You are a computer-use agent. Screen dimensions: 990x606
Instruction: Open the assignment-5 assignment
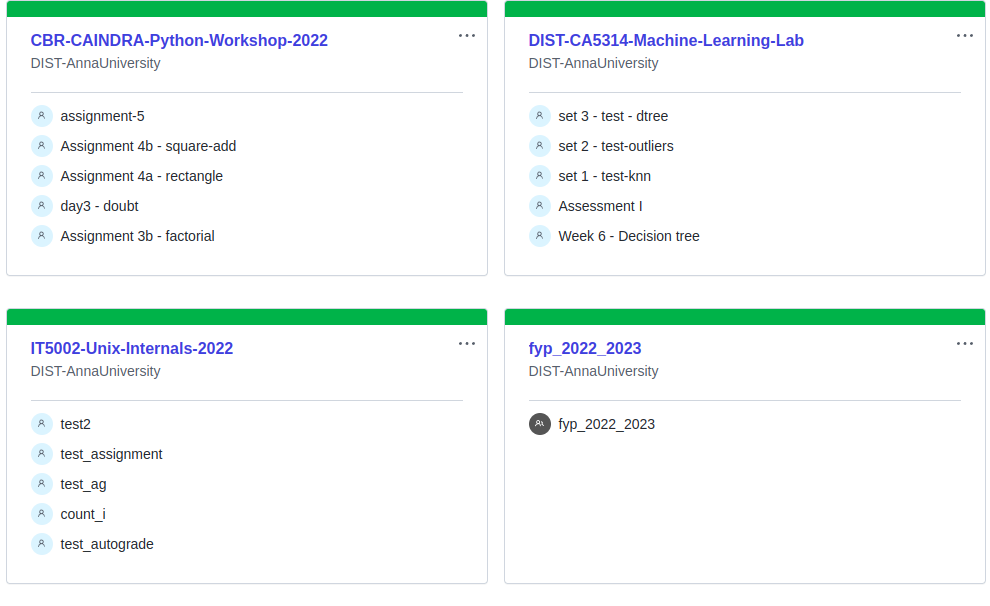point(102,116)
